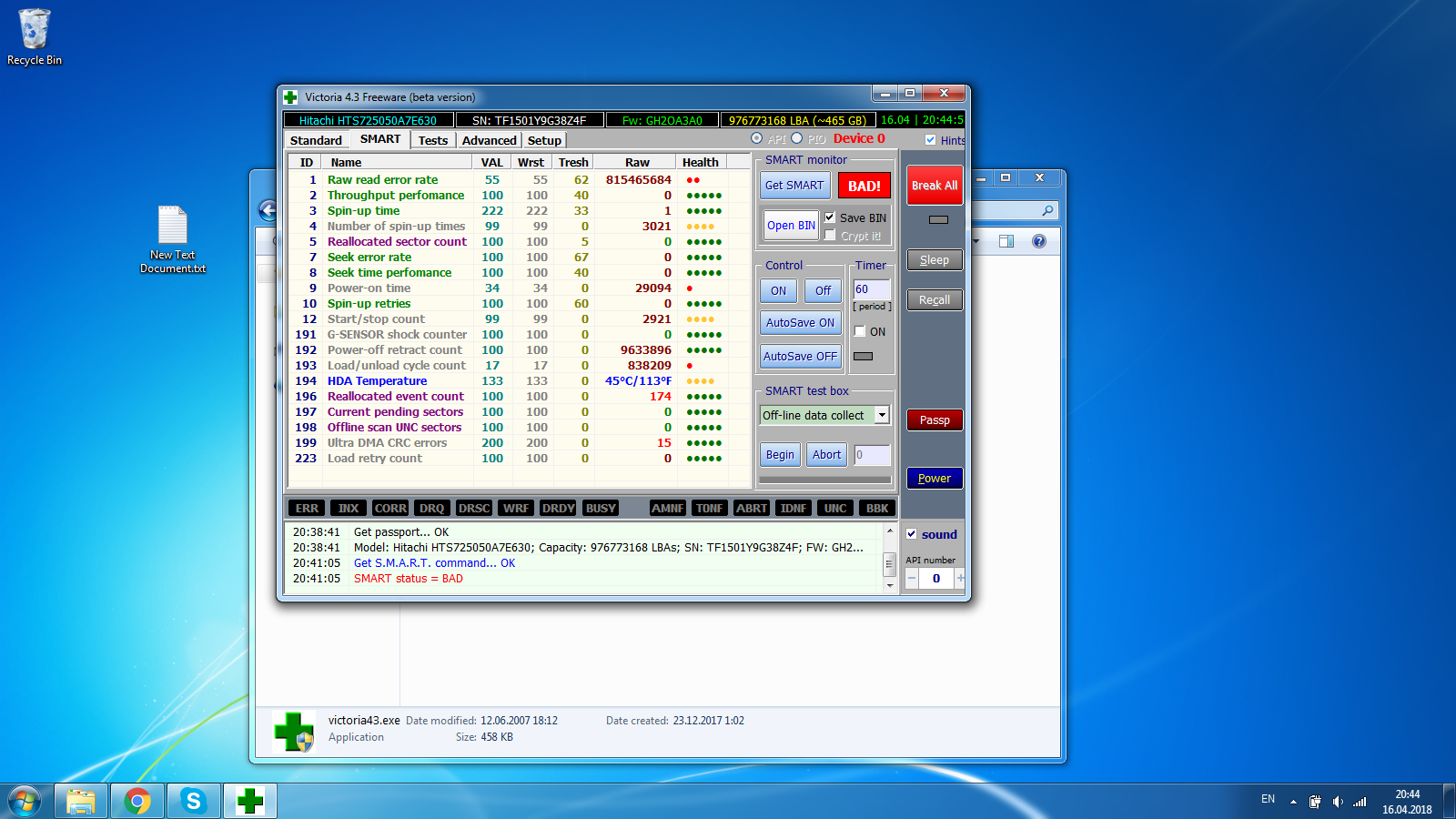Image resolution: width=1456 pixels, height=819 pixels.
Task: Click the red BAD! status button
Action: (x=864, y=186)
